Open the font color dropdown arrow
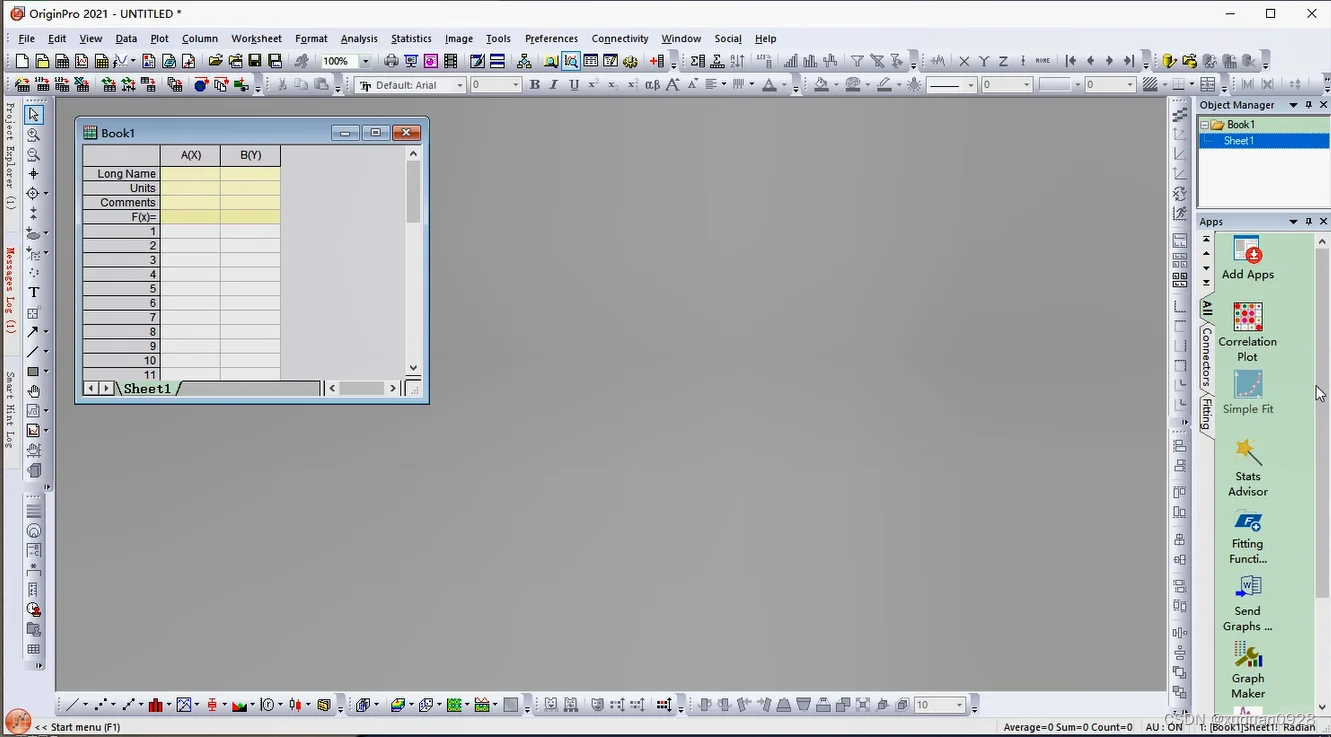 [786, 85]
